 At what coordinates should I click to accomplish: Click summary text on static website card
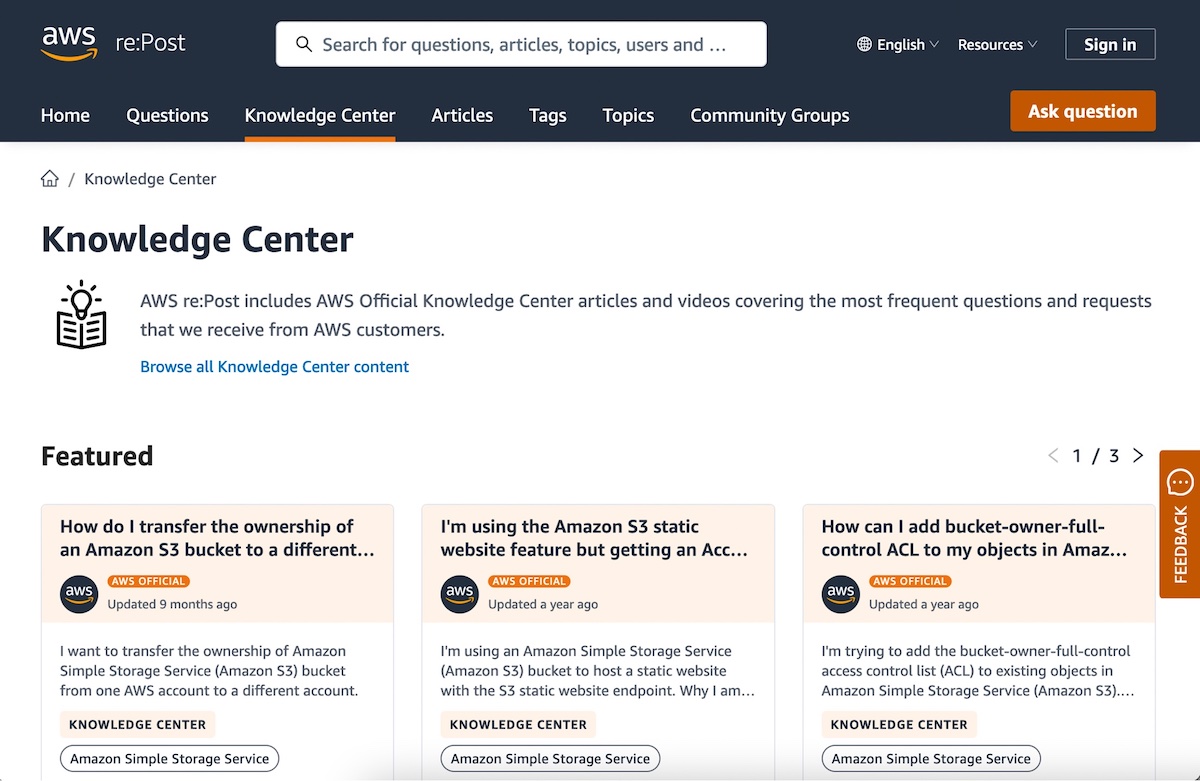[597, 671]
